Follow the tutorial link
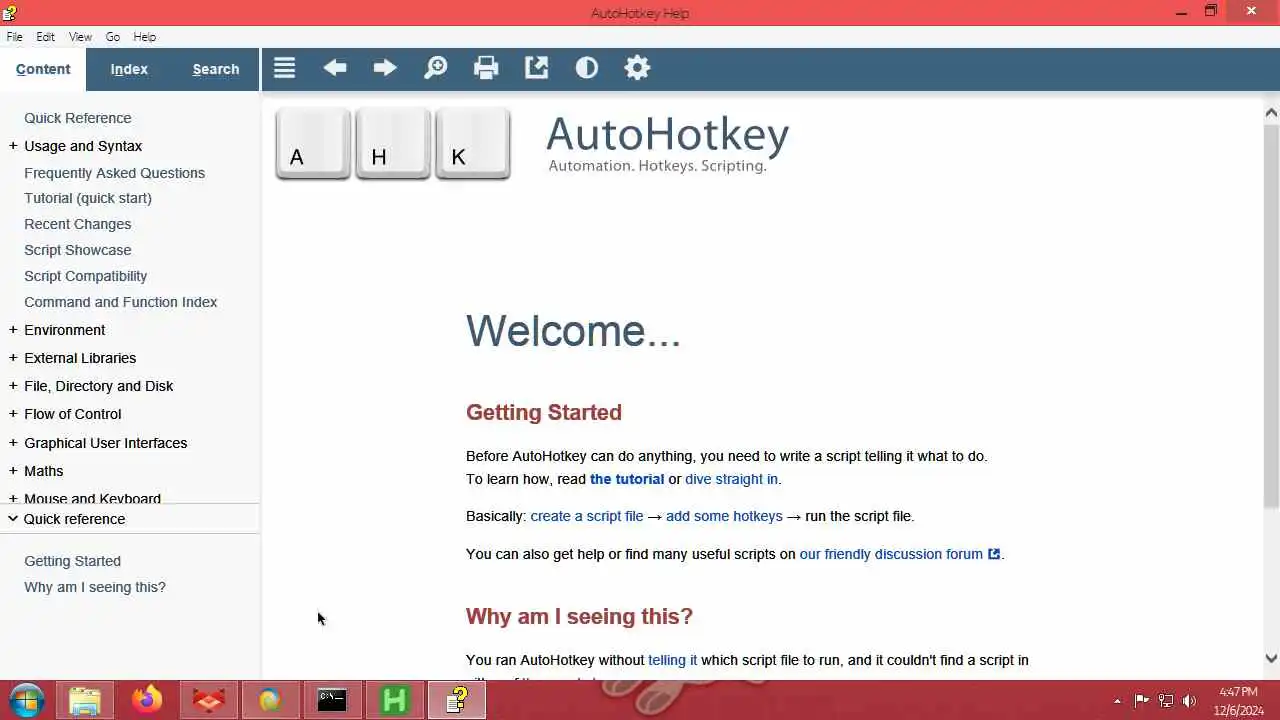The width and height of the screenshot is (1280, 720). point(627,479)
